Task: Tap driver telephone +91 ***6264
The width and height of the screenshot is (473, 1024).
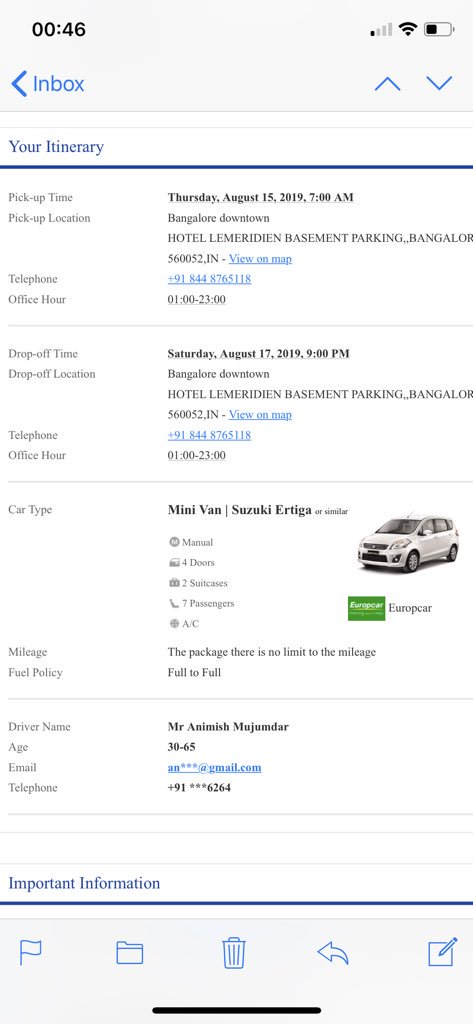Action: tap(199, 788)
